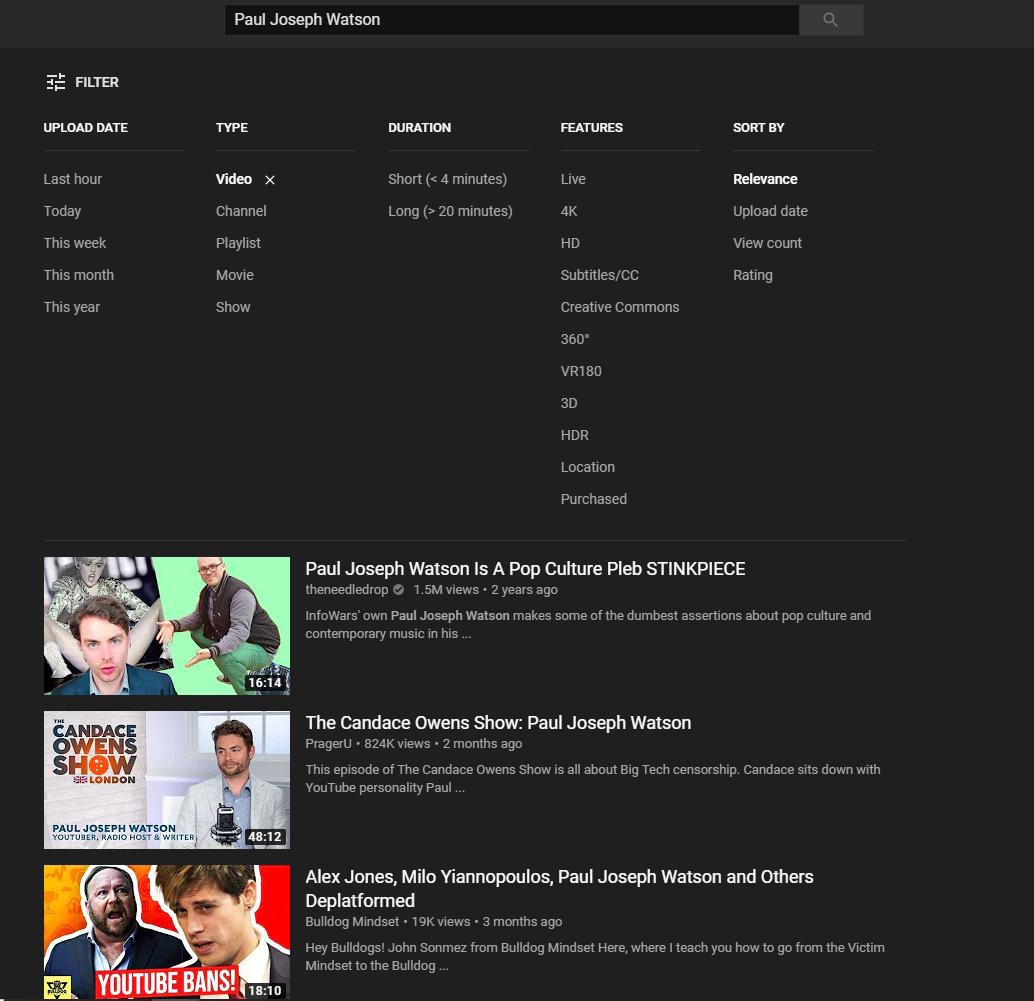The width and height of the screenshot is (1034, 1001).
Task: Click the 'DURATION' column heading
Action: (x=419, y=127)
